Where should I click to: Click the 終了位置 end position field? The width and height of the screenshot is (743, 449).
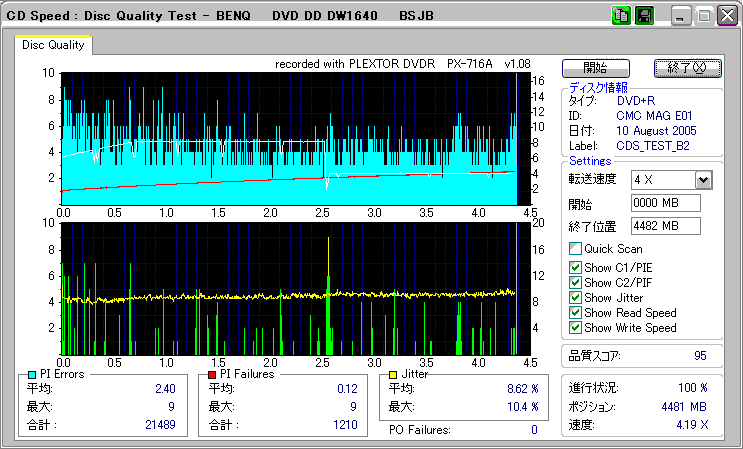point(665,225)
